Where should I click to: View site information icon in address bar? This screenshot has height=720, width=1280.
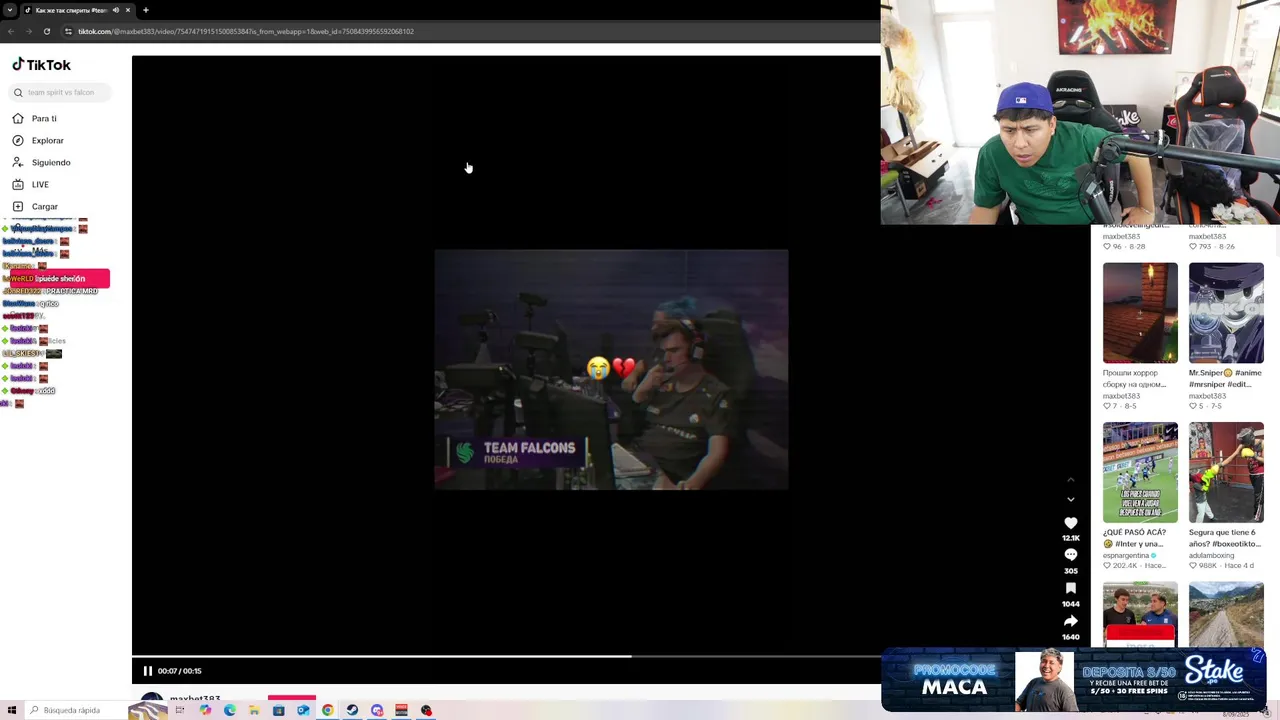tap(69, 31)
